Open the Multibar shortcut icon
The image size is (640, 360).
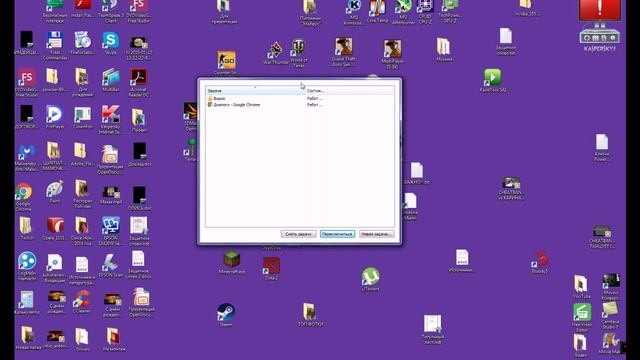pos(111,80)
